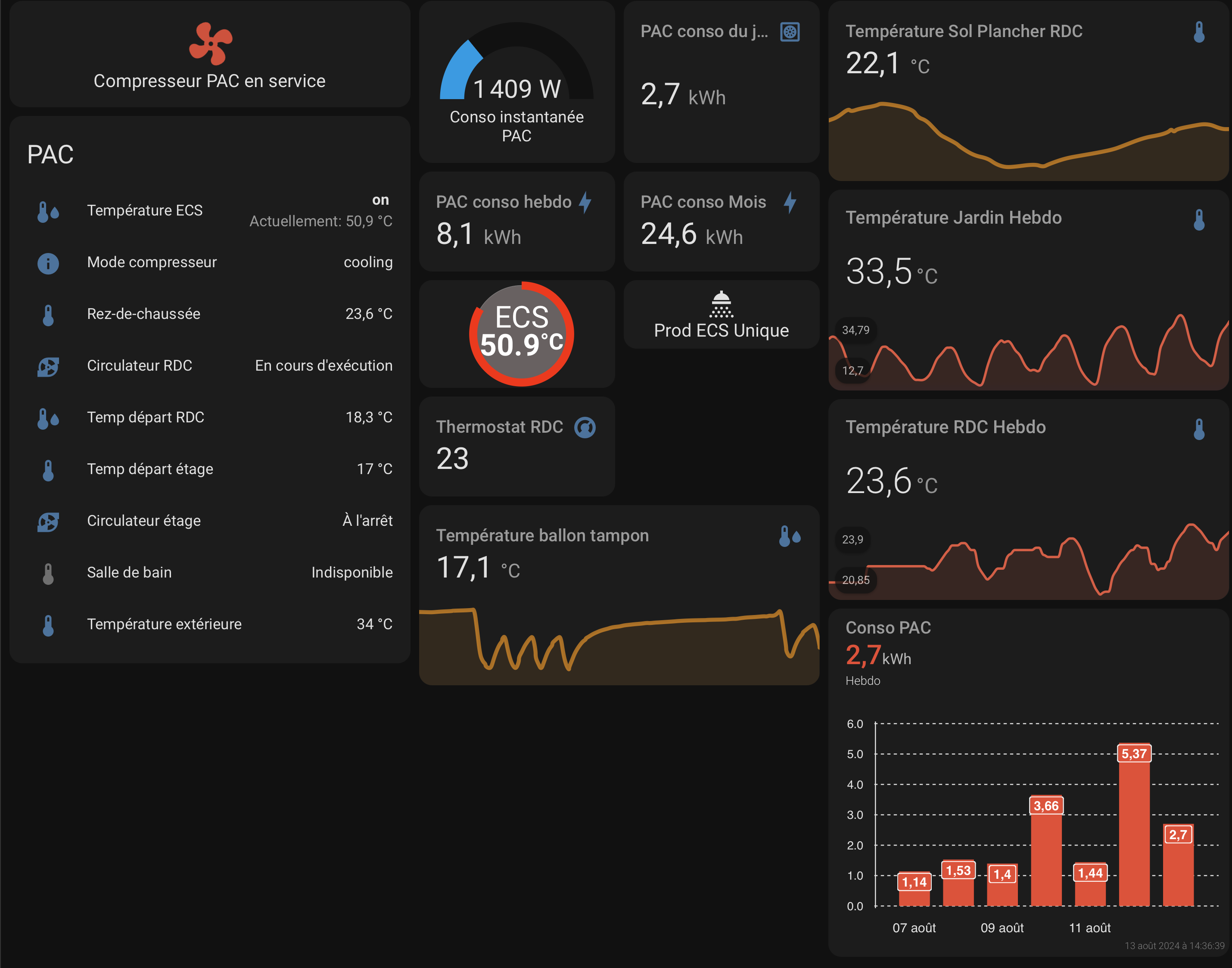Click the Circulateur étage pump icon
Image resolution: width=1232 pixels, height=968 pixels.
tap(48, 521)
